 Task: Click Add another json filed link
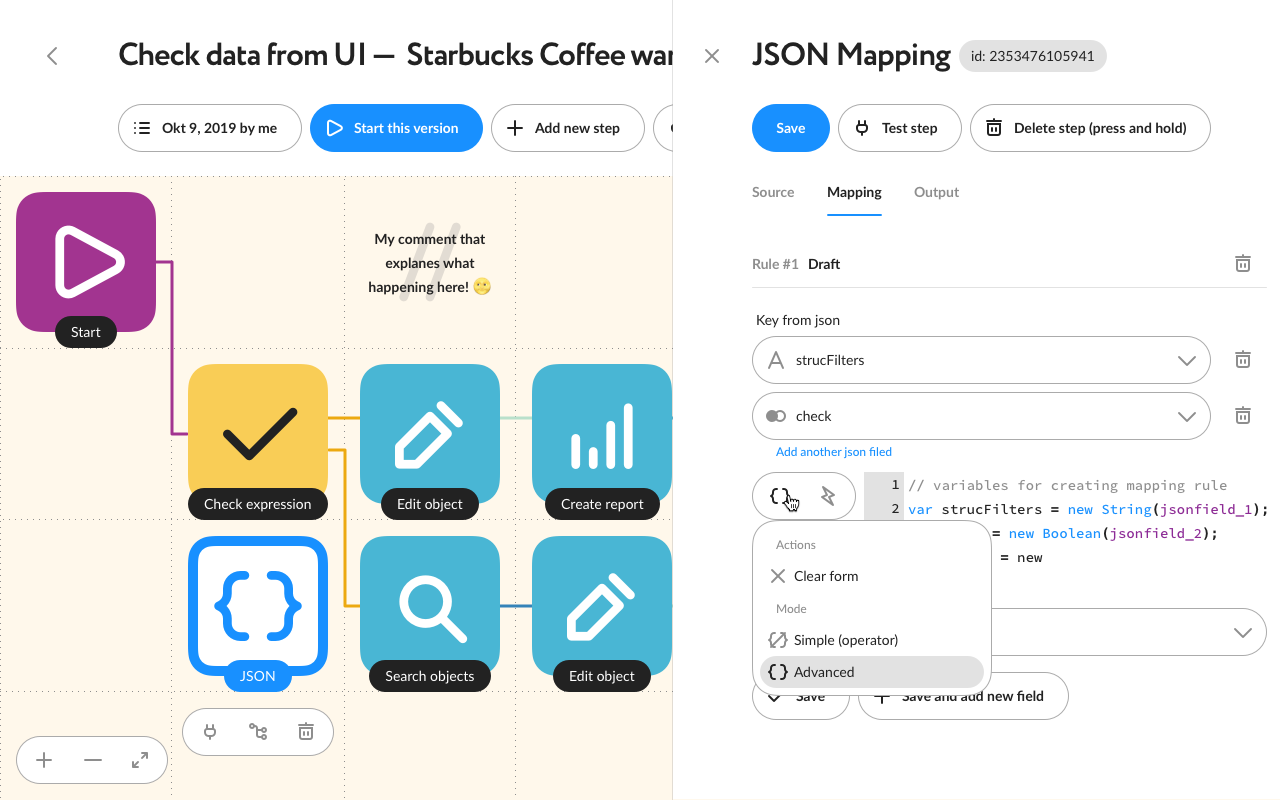[x=834, y=452]
